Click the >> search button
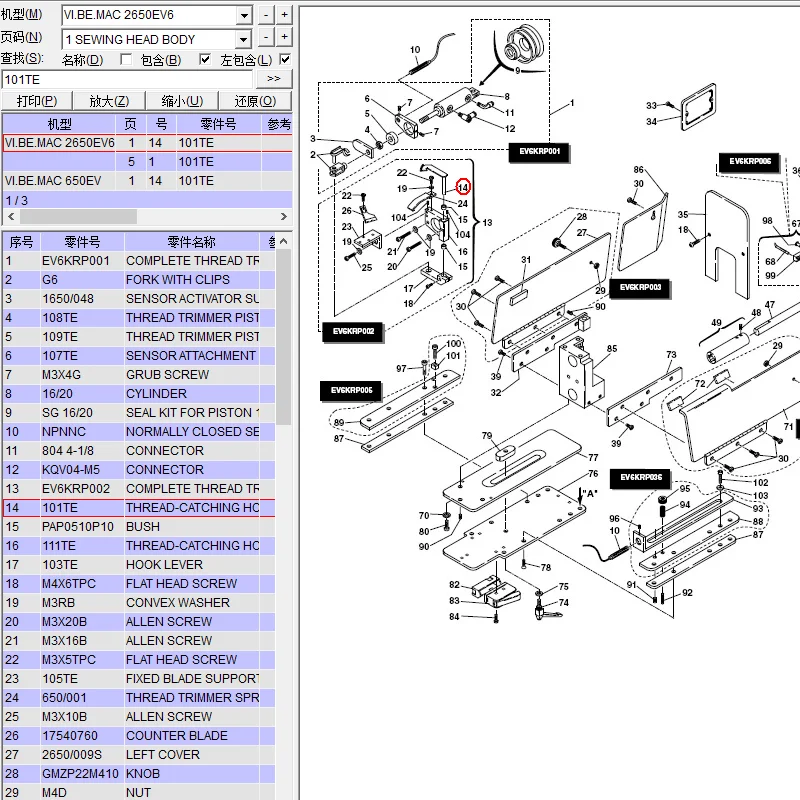Image resolution: width=800 pixels, height=800 pixels. (274, 79)
